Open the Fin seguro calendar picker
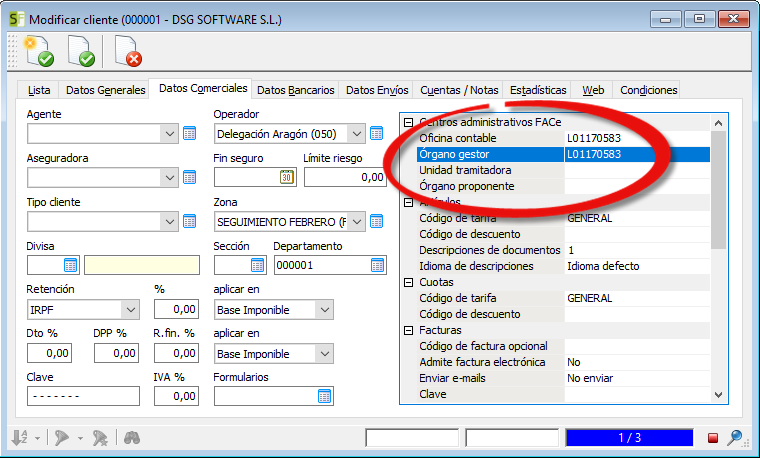The image size is (760, 458). point(286,177)
